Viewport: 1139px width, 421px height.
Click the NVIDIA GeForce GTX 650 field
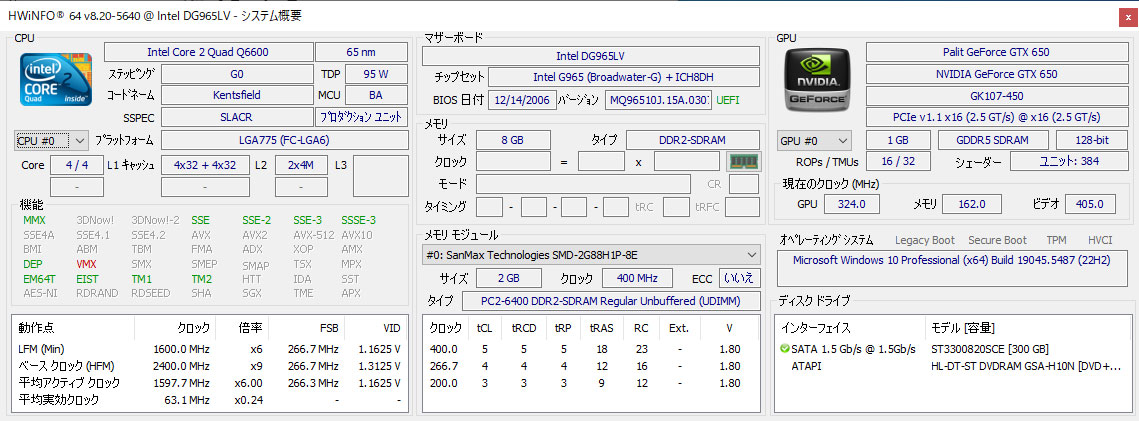point(996,74)
